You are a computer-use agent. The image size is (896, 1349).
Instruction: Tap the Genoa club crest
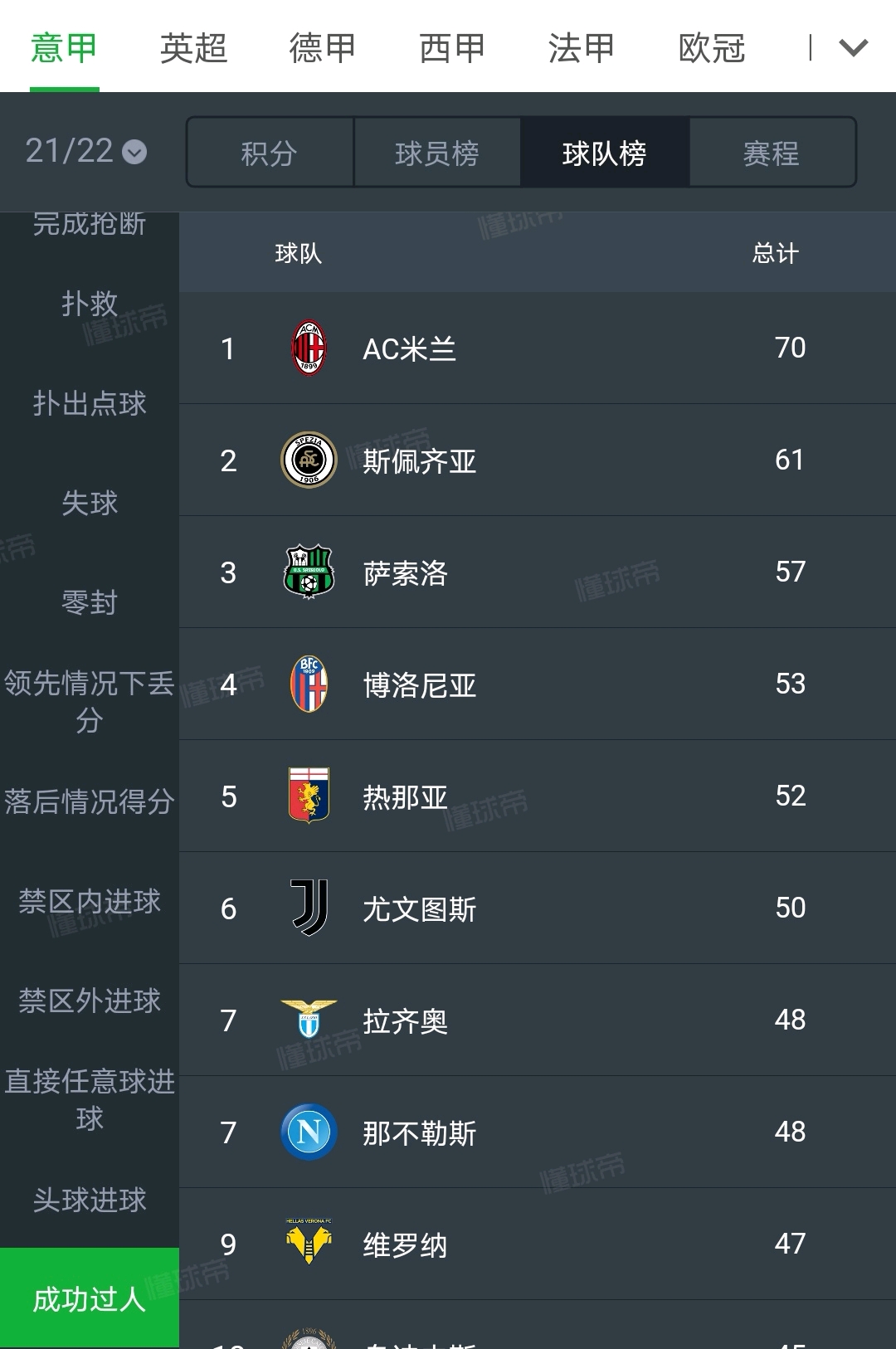[x=309, y=796]
